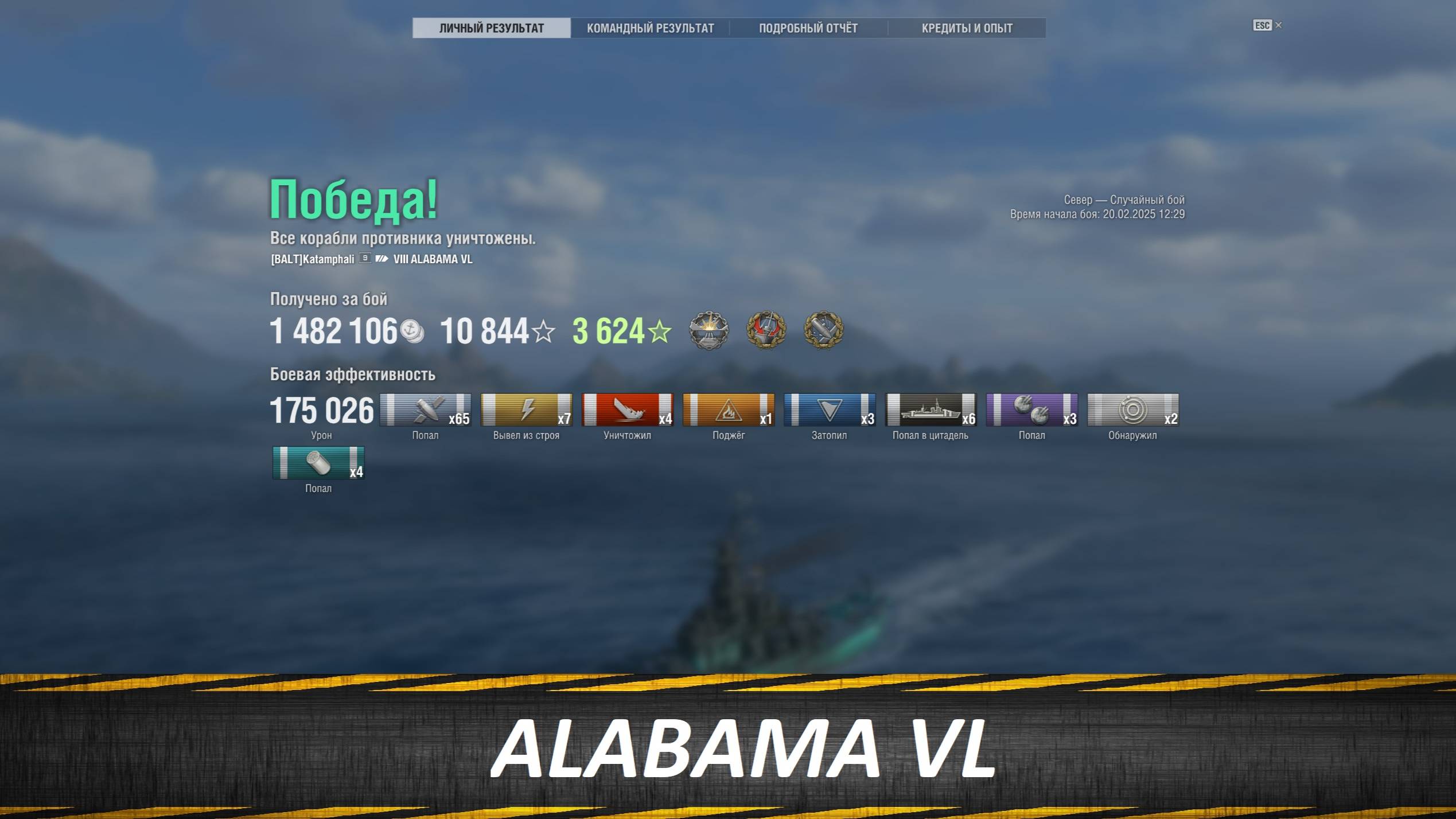Open the Кредиты и опыт tab
This screenshot has height=819, width=1456.
967,28
